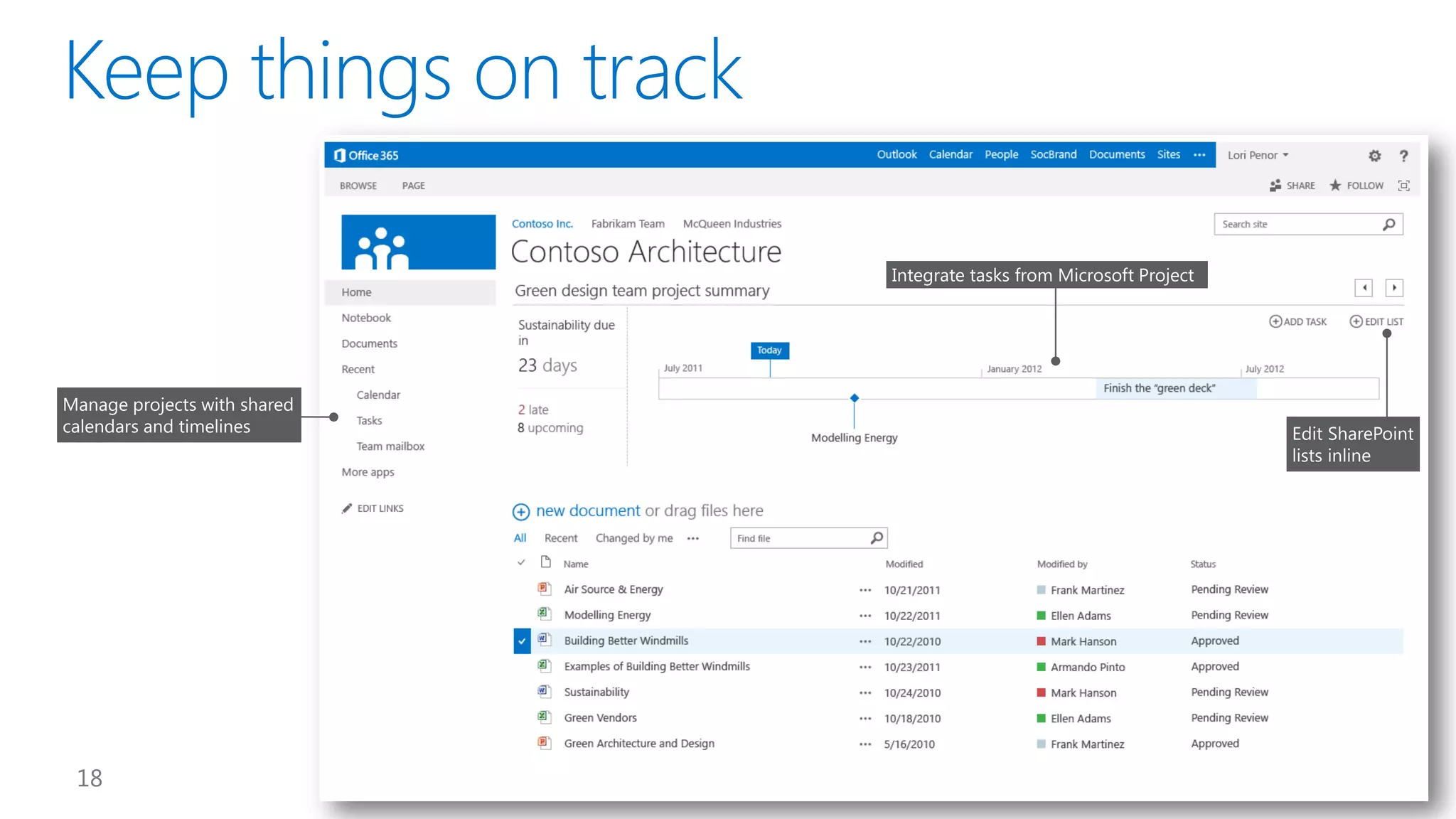Click pencil icon for Edit Links

click(x=347, y=508)
